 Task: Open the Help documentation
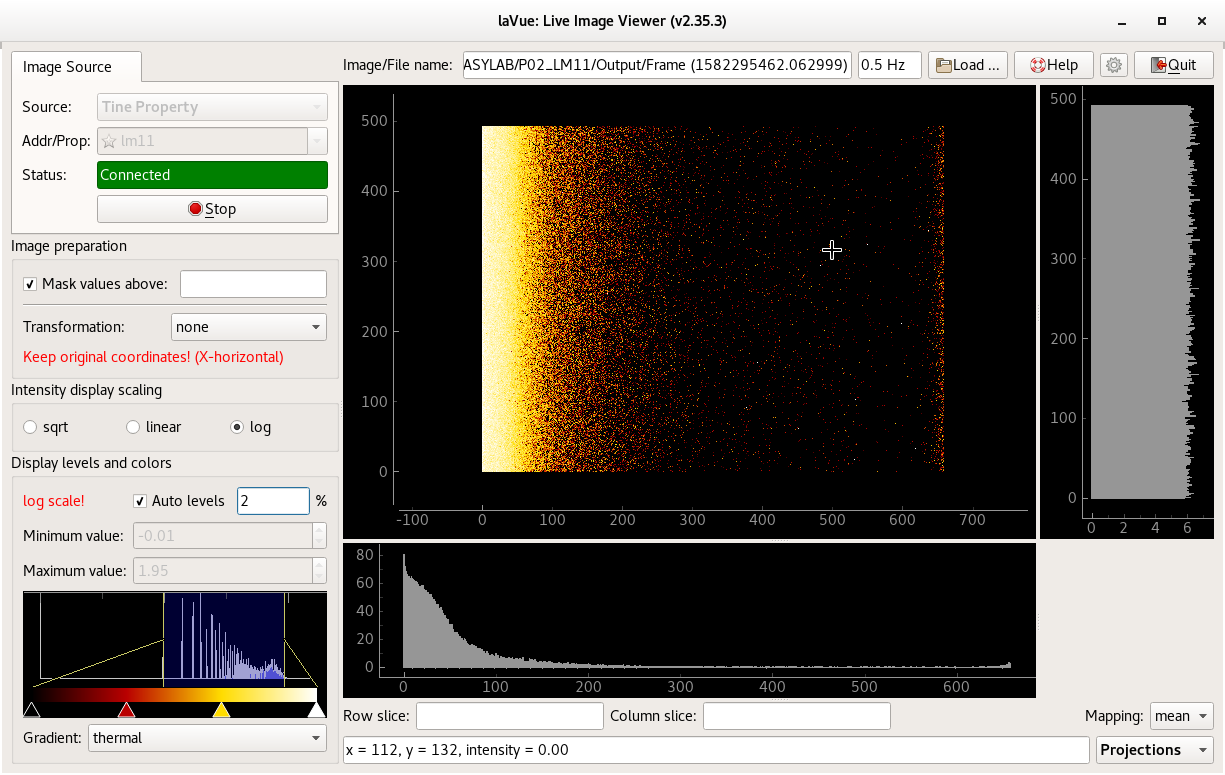(1054, 65)
